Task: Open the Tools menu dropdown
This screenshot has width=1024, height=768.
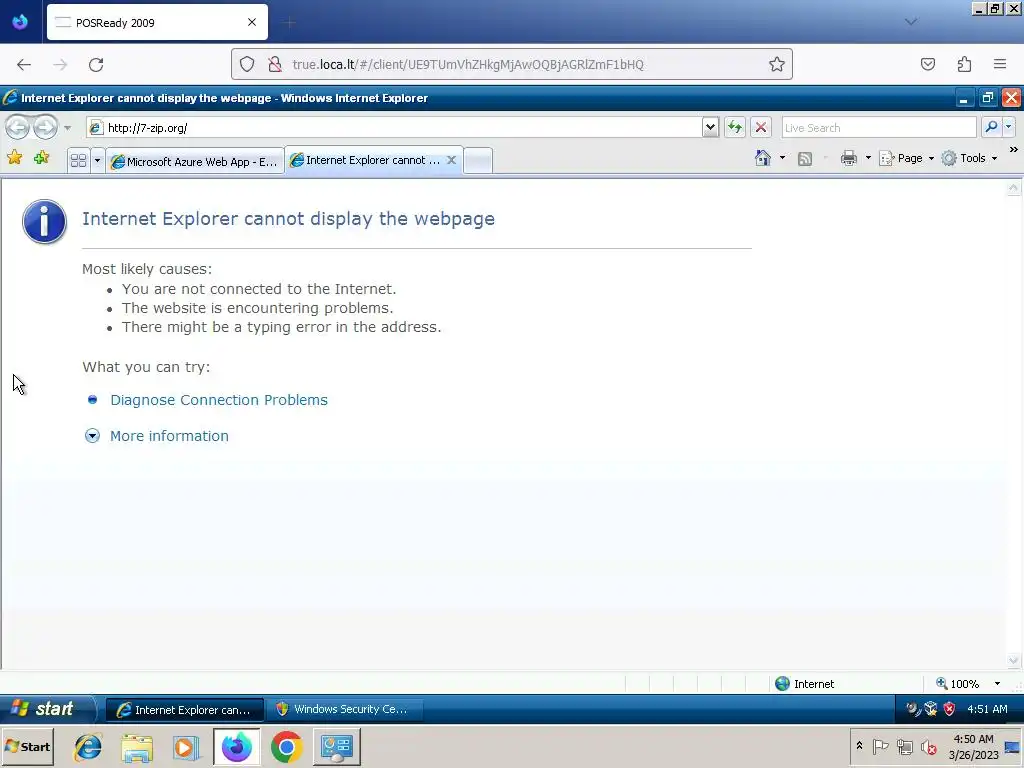Action: pos(970,158)
